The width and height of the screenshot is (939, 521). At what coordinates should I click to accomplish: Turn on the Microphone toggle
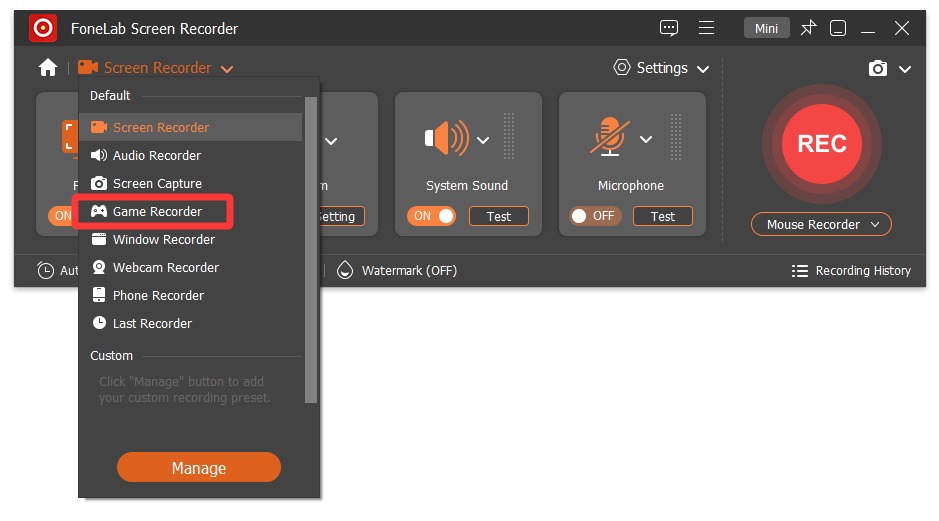tap(595, 216)
